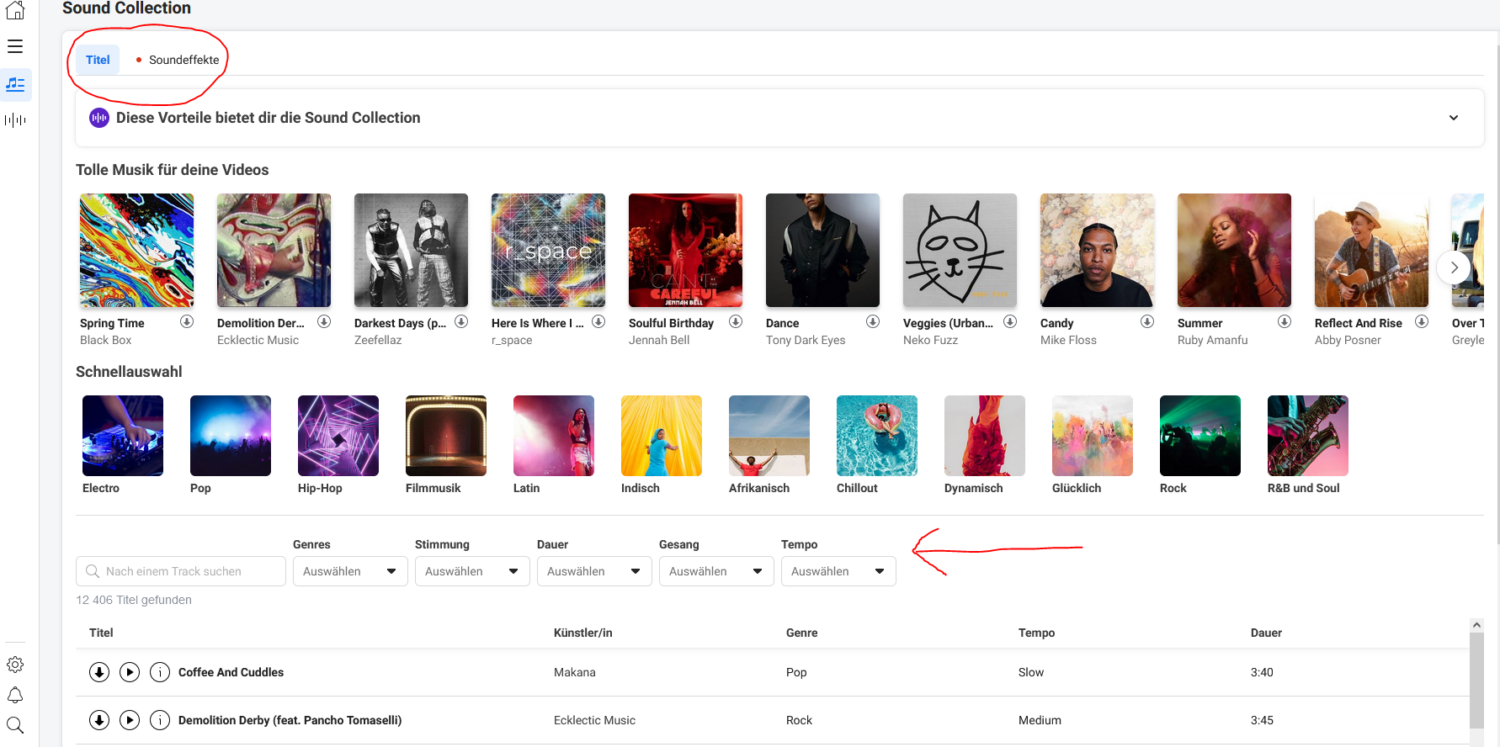Show info for Demolition Derby track
Screen dimensions: 1500x747
click(159, 720)
